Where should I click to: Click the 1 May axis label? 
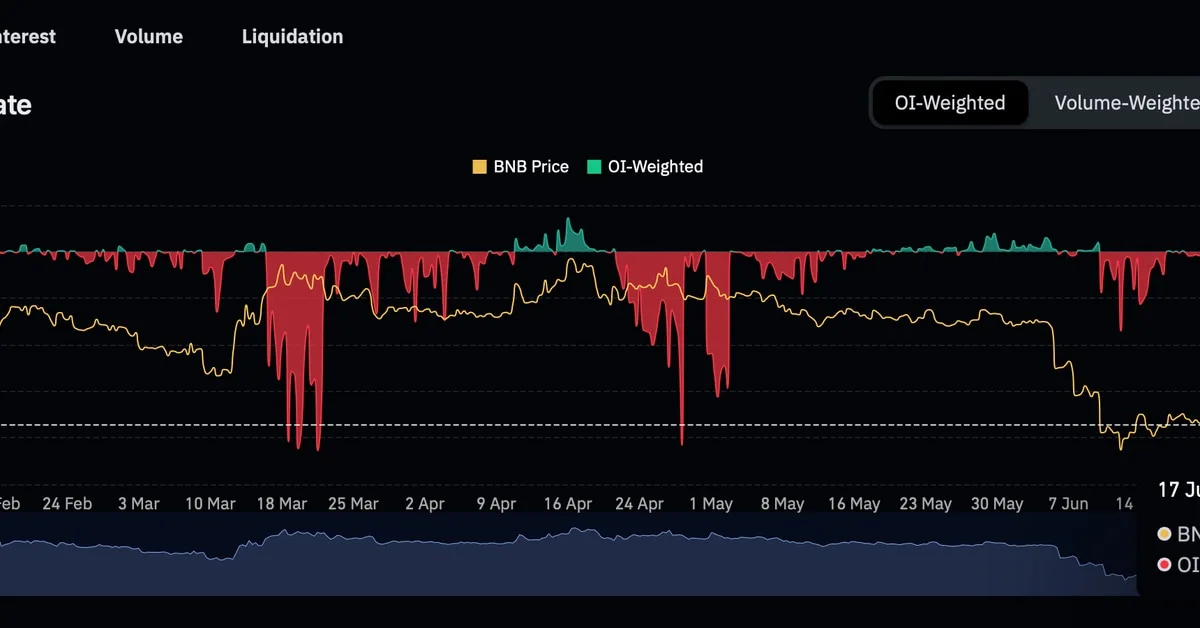click(x=711, y=503)
